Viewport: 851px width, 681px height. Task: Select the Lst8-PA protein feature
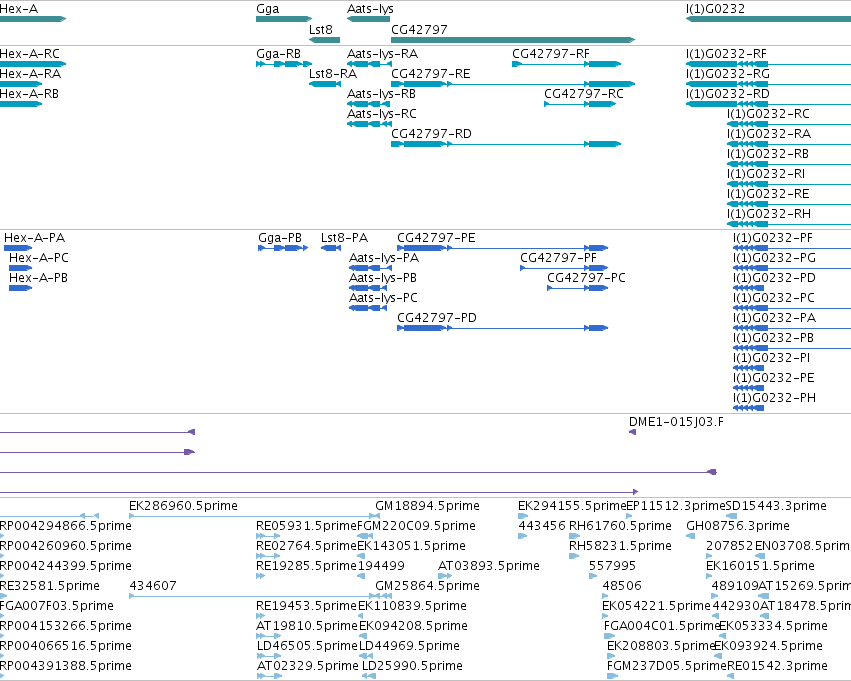click(x=331, y=248)
